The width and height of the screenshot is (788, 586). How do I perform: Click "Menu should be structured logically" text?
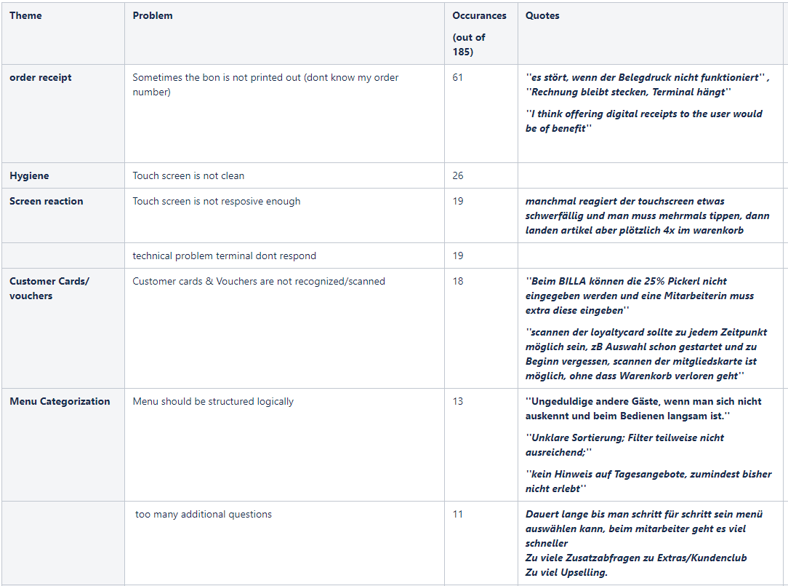(x=213, y=401)
